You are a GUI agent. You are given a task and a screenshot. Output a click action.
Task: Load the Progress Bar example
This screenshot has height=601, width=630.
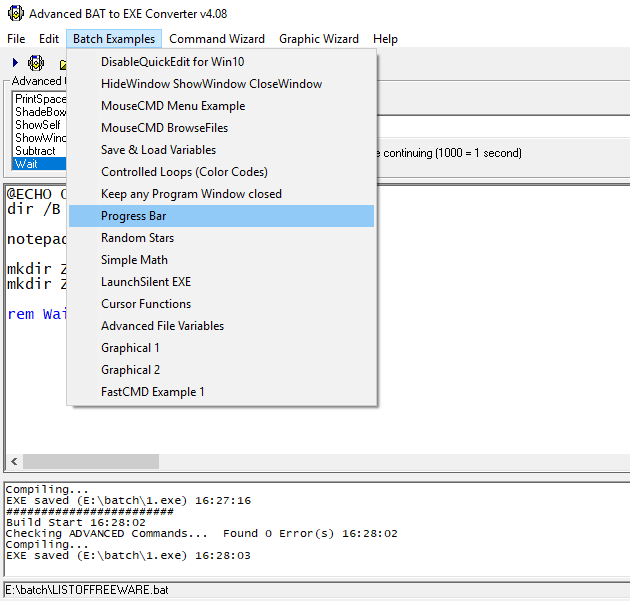click(x=221, y=216)
